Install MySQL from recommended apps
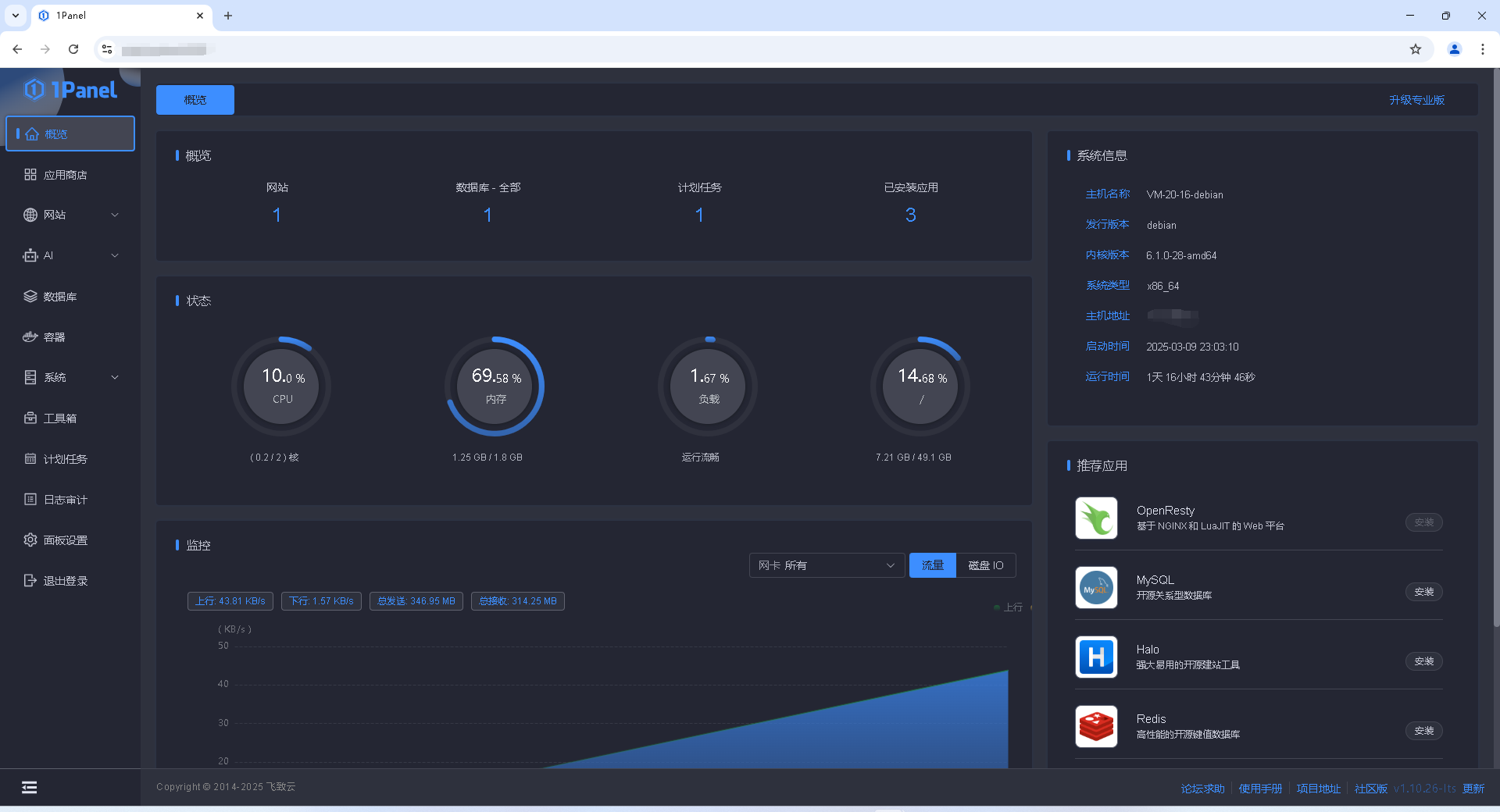 [1423, 592]
